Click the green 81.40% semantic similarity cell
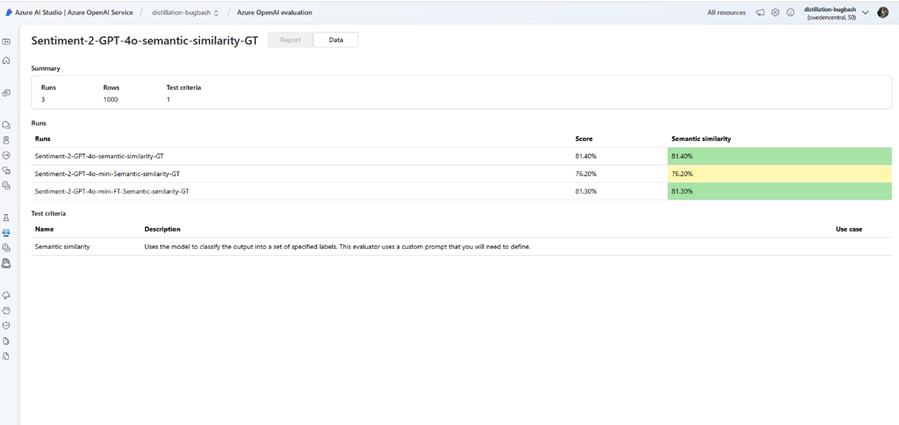 click(780, 156)
